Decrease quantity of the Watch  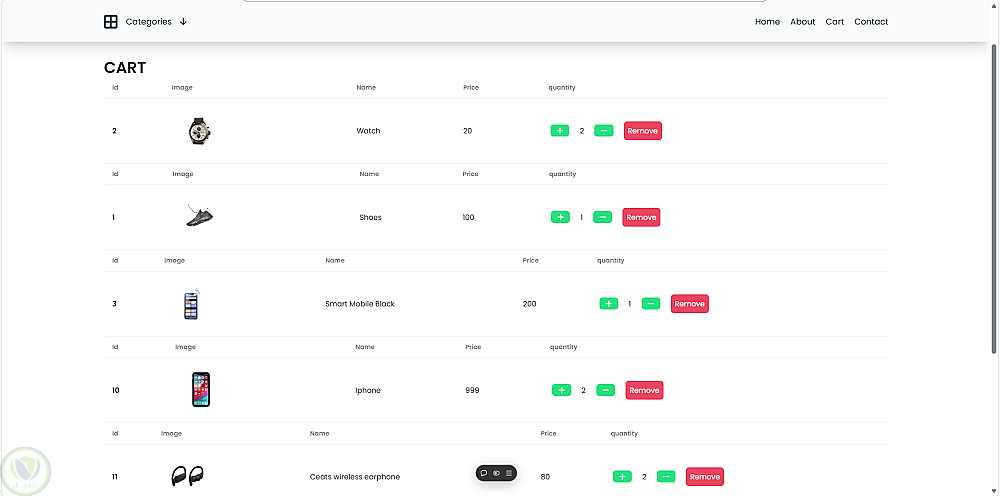point(603,131)
